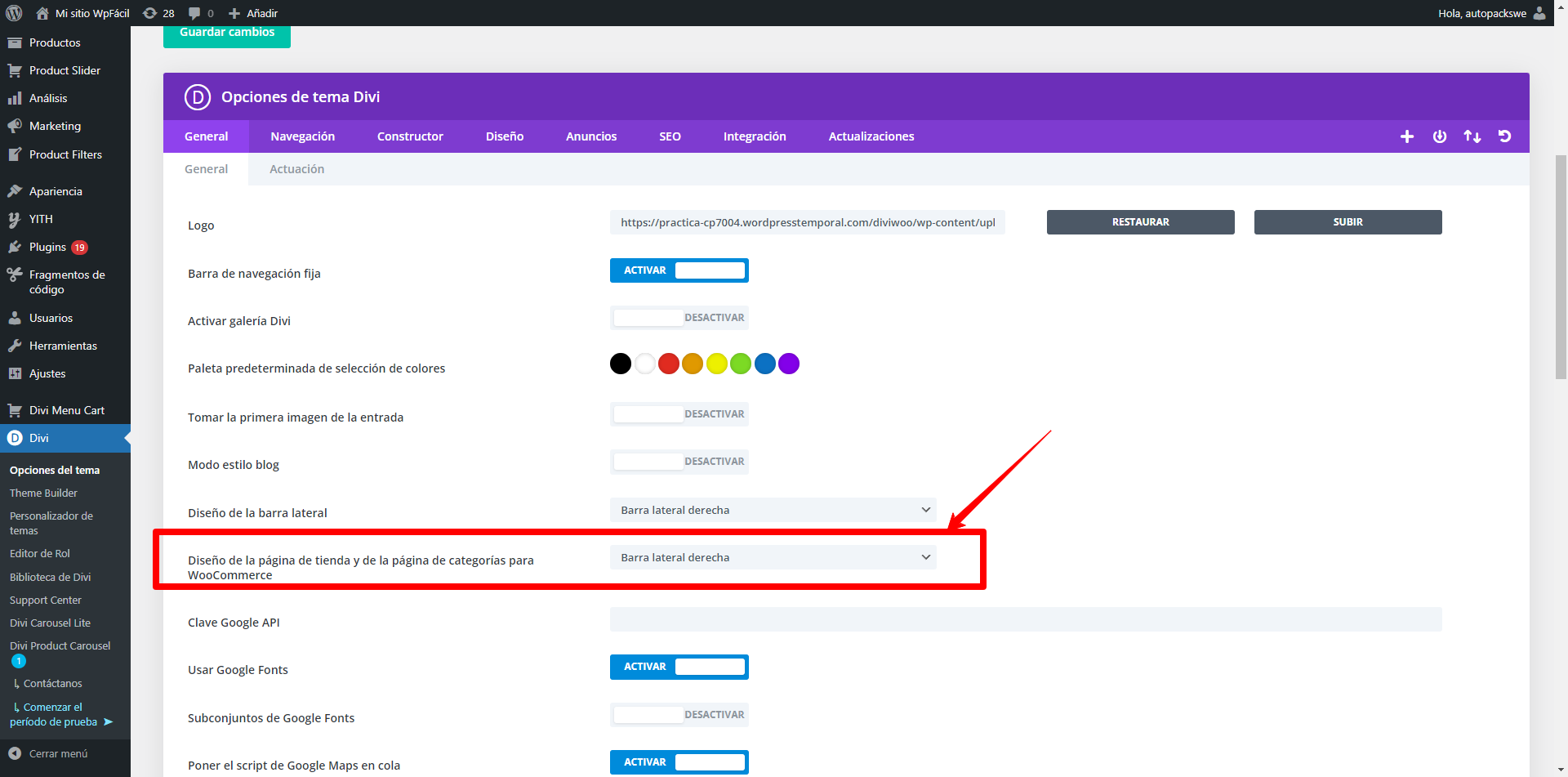Switch to Integración tab

pos(755,136)
